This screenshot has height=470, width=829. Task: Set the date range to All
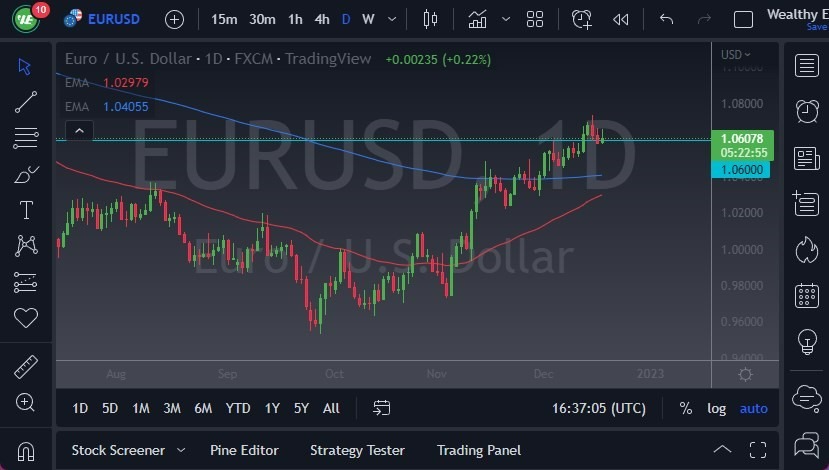331,408
